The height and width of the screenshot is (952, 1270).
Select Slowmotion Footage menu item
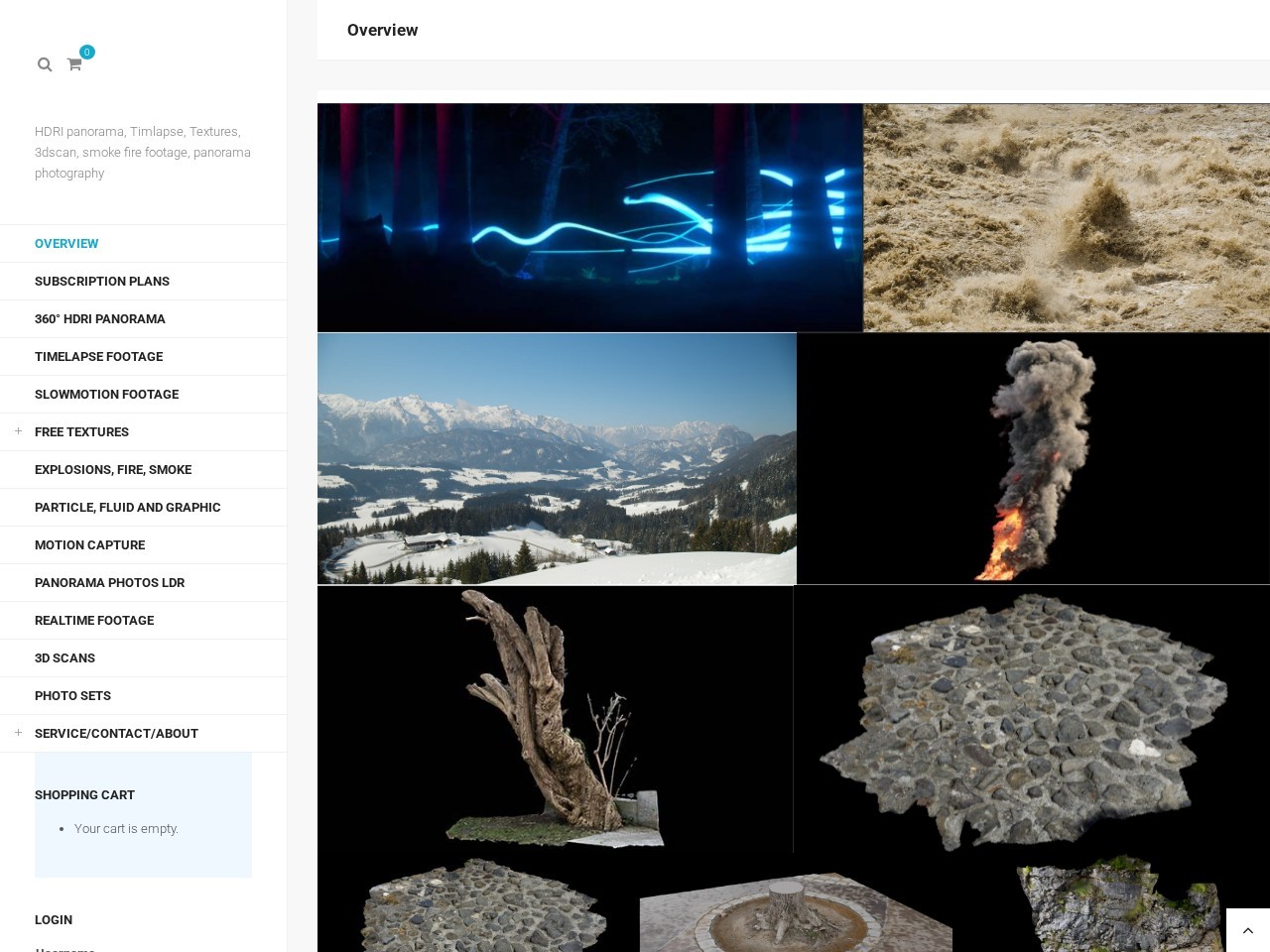tap(107, 395)
